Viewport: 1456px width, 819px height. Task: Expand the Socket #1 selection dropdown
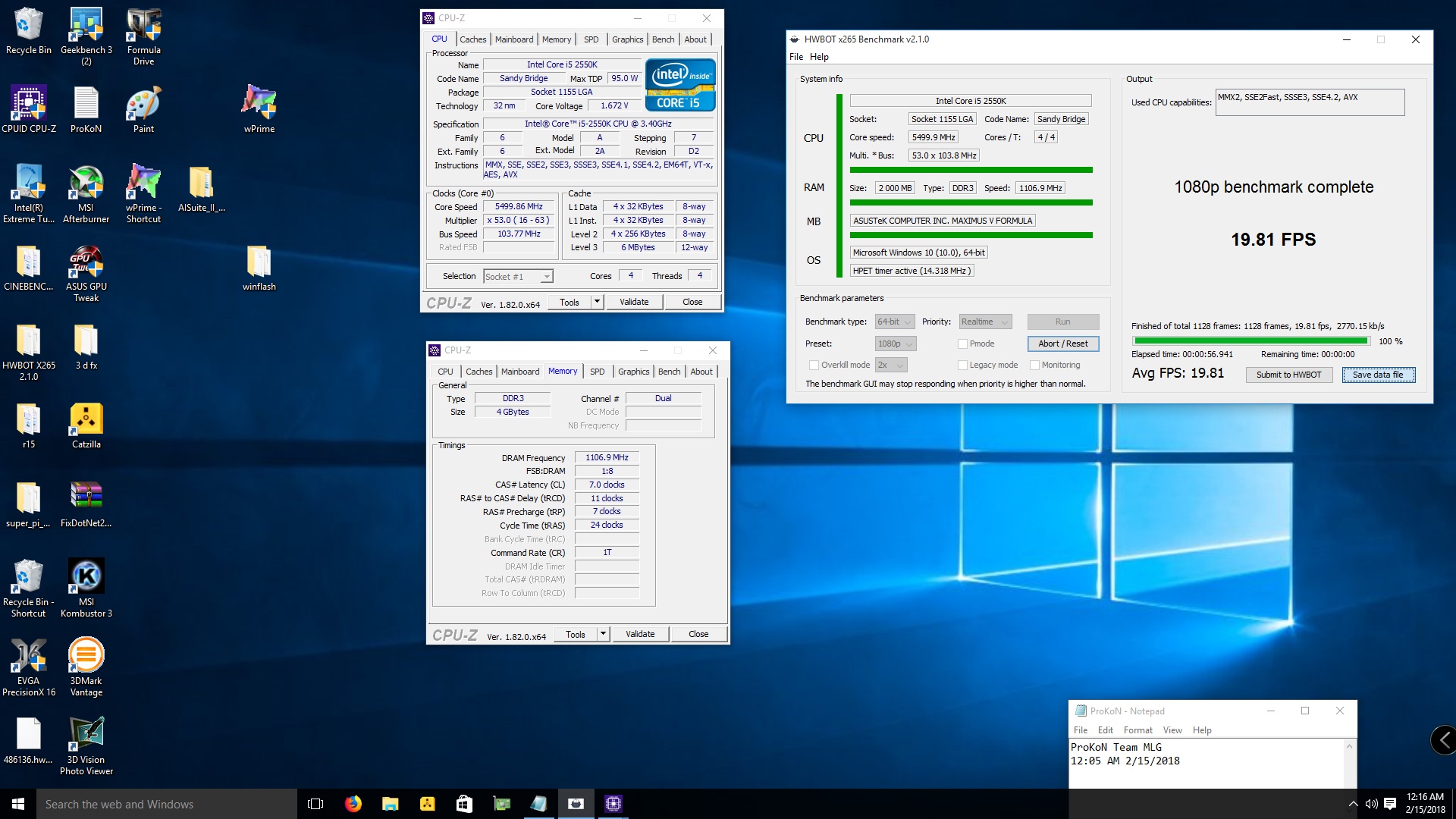[519, 277]
